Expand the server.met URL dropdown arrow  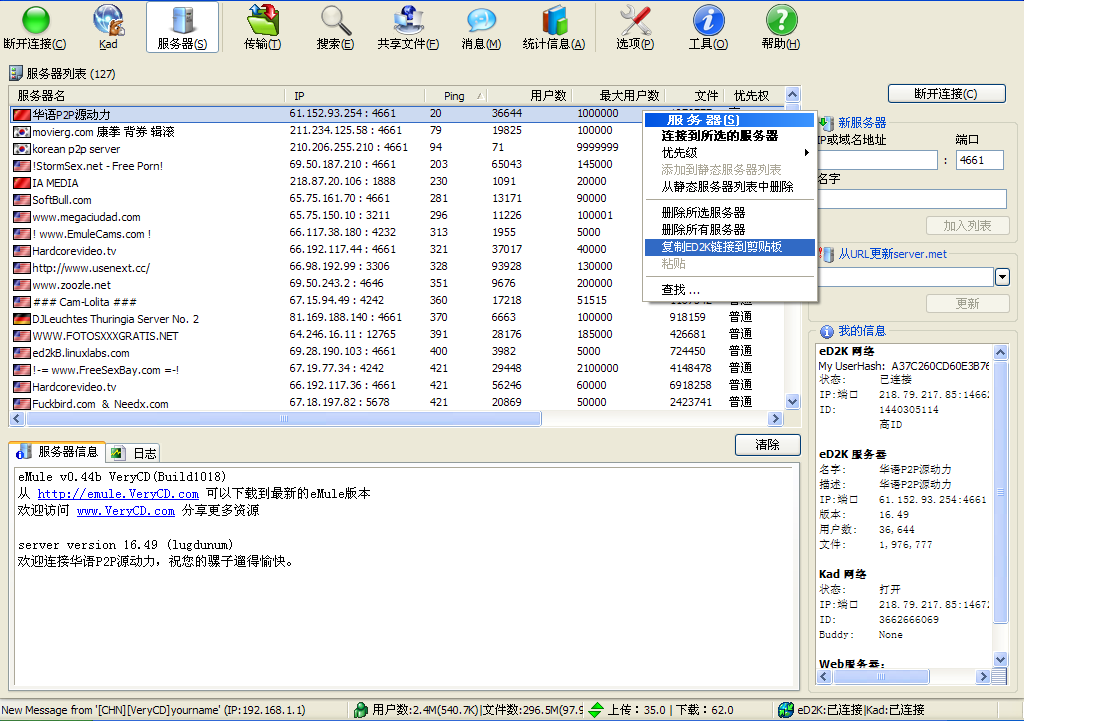1002,277
